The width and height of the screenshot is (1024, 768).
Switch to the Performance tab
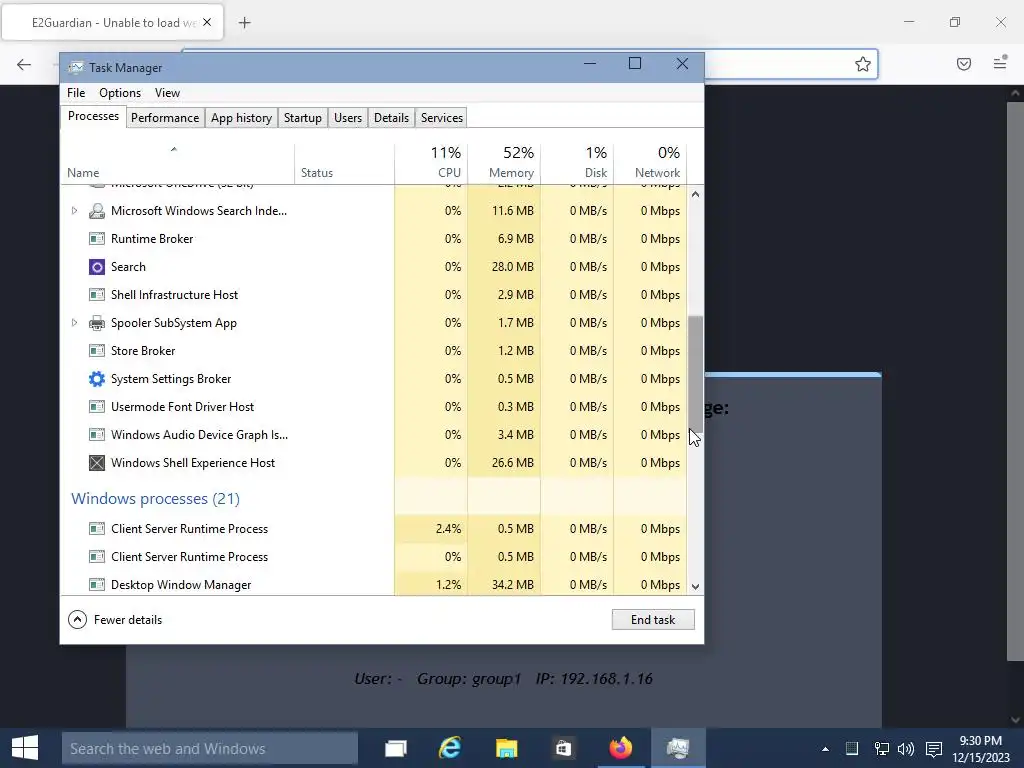tap(165, 118)
